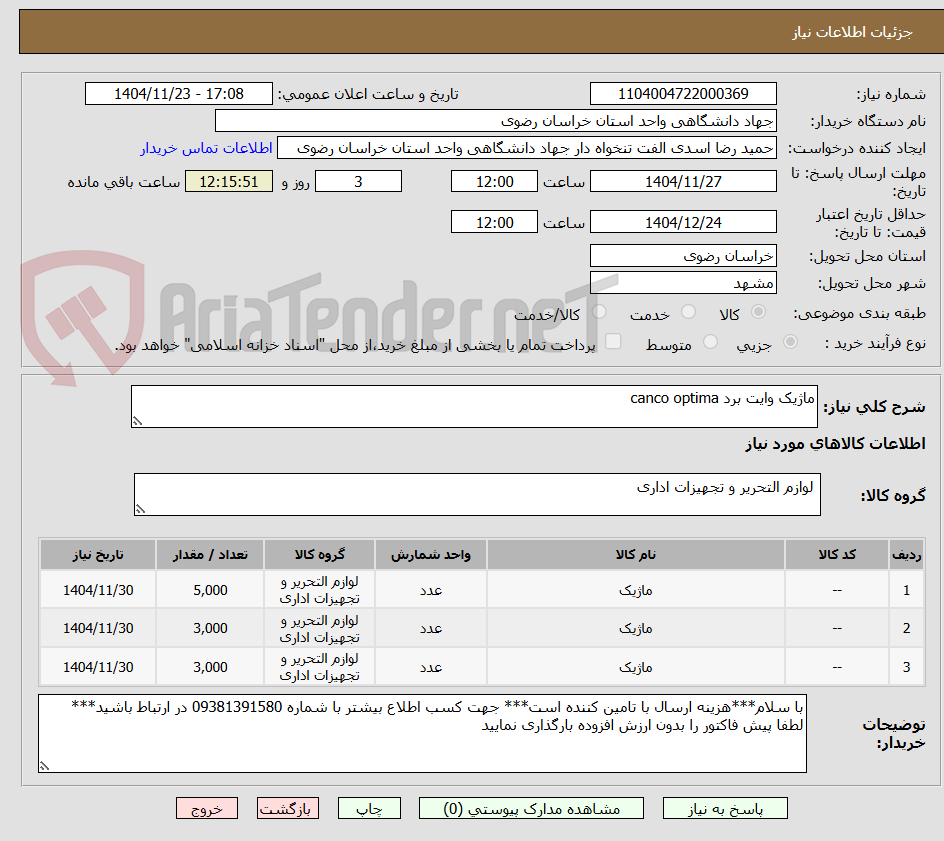Screen dimensions: 944x841
Task: Click the ردیف column header
Action: [906, 554]
